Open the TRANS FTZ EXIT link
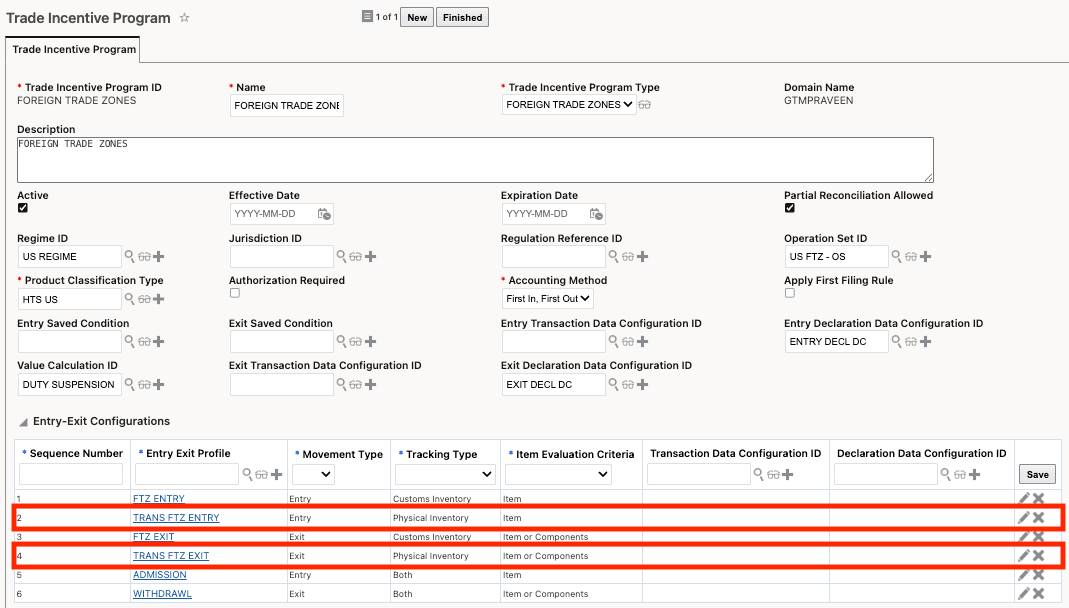This screenshot has width=1069, height=608. 171,556
